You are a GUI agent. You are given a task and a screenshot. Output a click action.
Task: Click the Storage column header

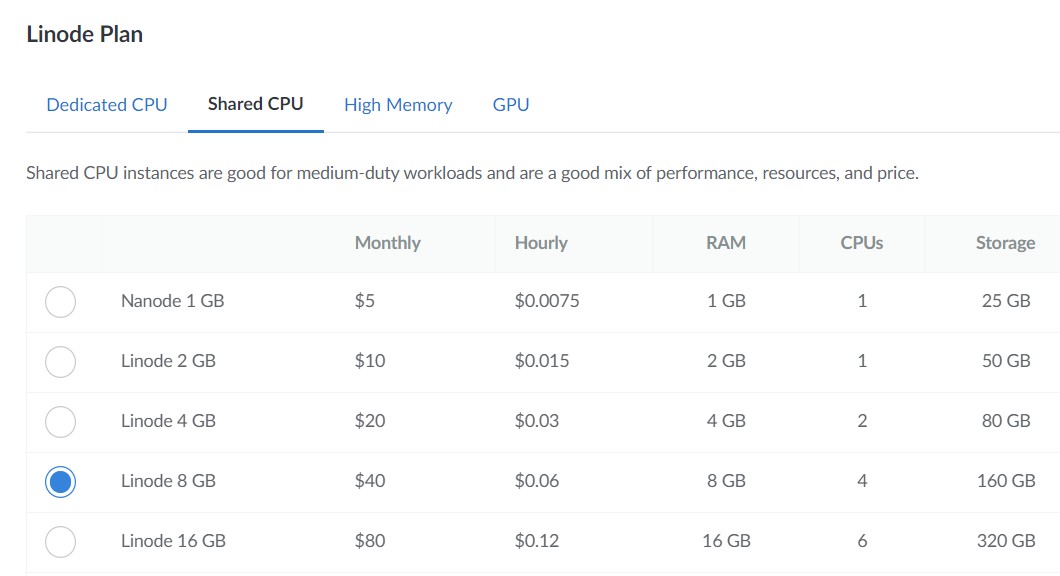tap(1005, 243)
